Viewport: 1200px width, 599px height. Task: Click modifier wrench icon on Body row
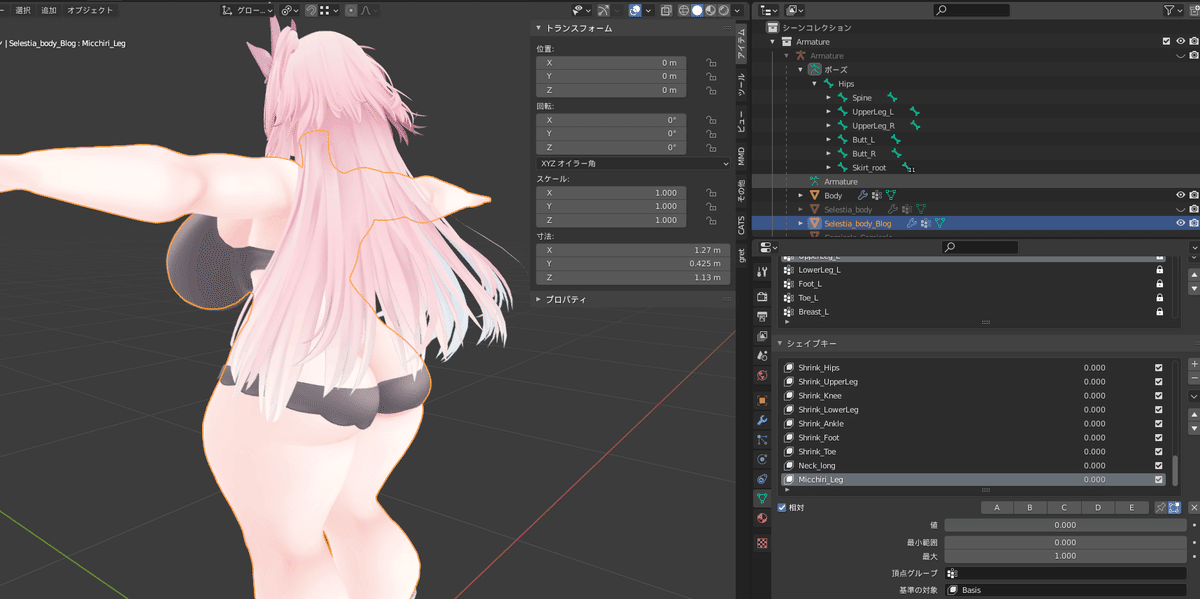point(861,196)
